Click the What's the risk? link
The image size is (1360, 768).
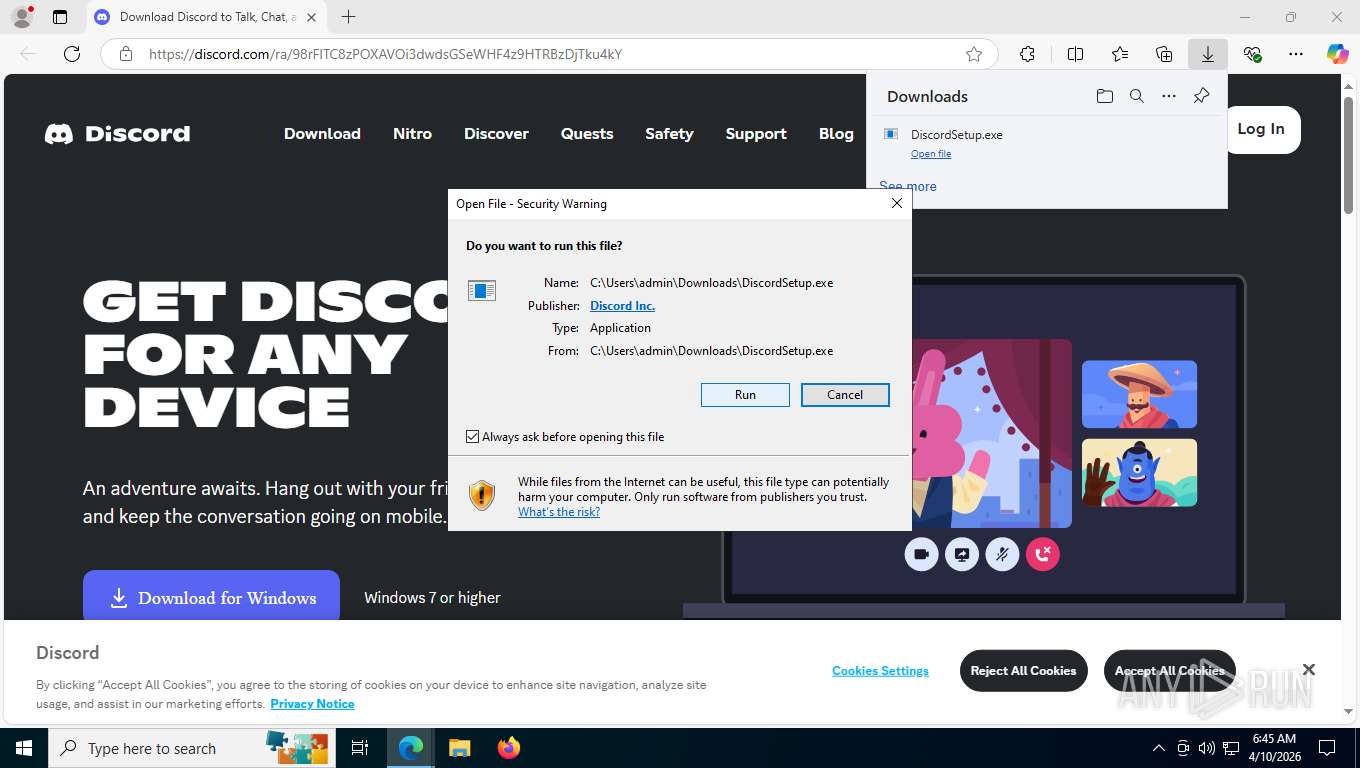tap(559, 512)
